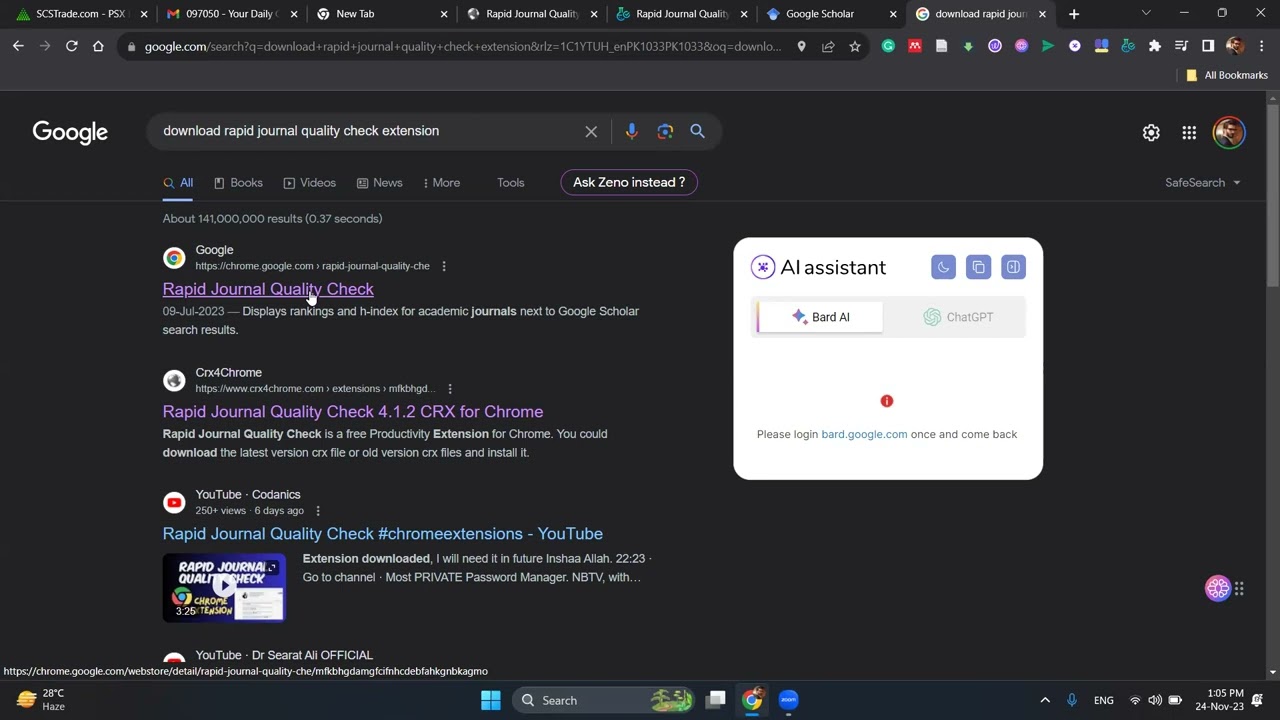The image size is (1280, 720).
Task: Open the floating pink assistant bubble
Action: point(1218,588)
